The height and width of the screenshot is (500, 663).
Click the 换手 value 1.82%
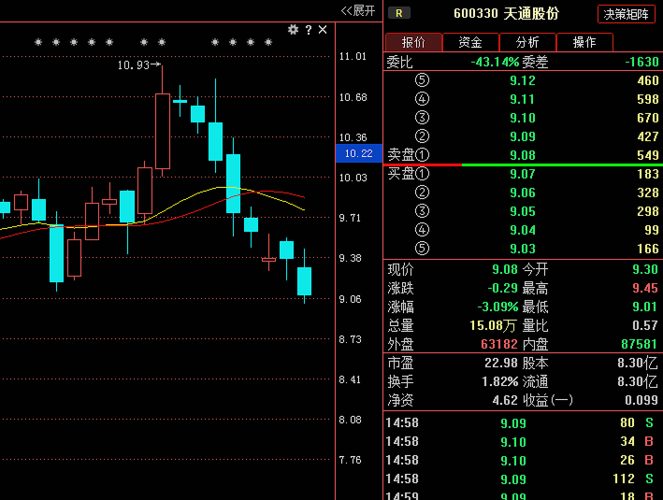tap(500, 382)
